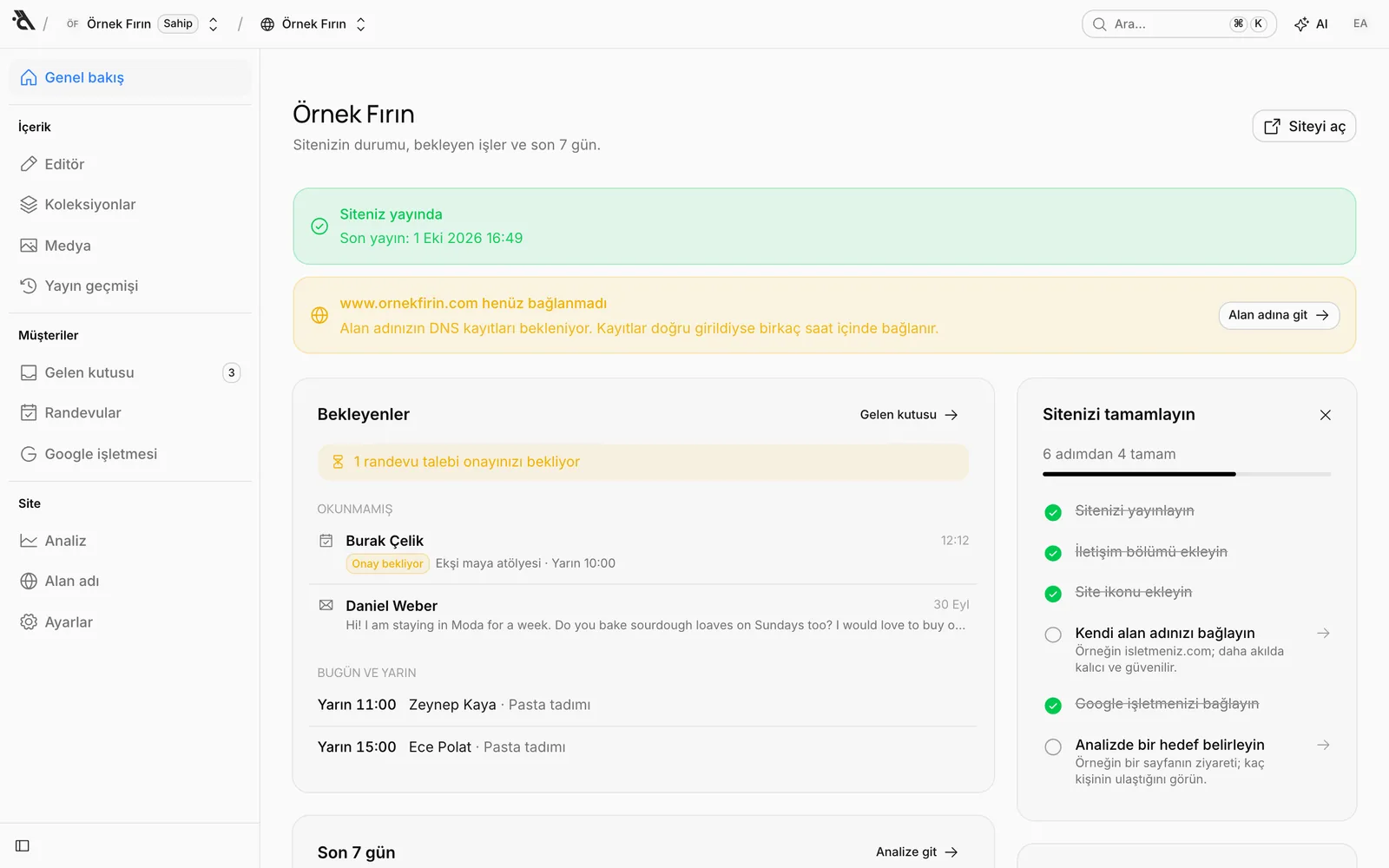
Task: Click the EA user avatar
Action: (1359, 24)
